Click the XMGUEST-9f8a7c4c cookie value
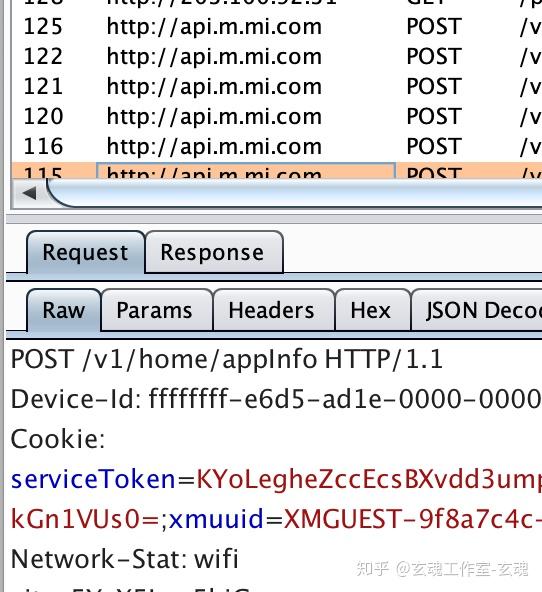The width and height of the screenshot is (542, 592). pyautogui.click(x=413, y=519)
